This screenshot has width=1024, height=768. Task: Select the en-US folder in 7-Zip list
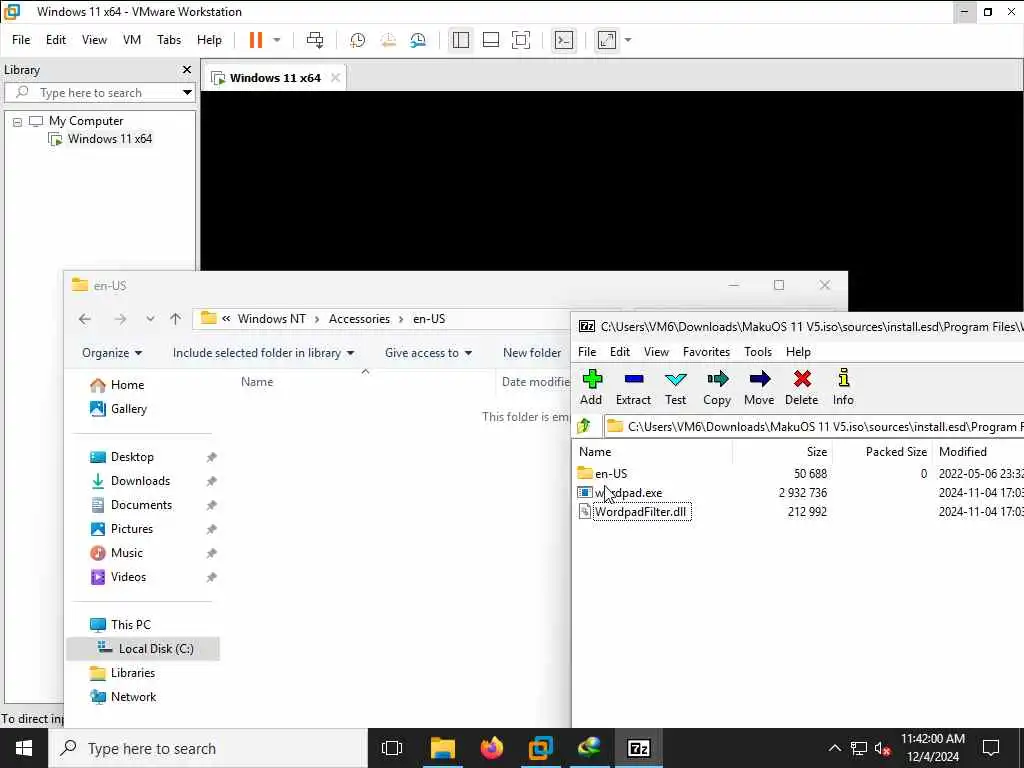[611, 473]
